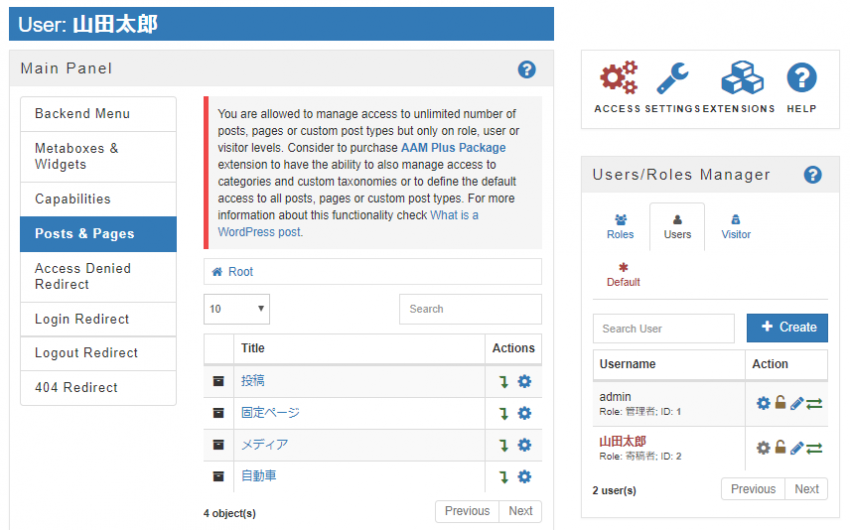Drill down into メディア row arrow
850x530 pixels.
tap(504, 445)
